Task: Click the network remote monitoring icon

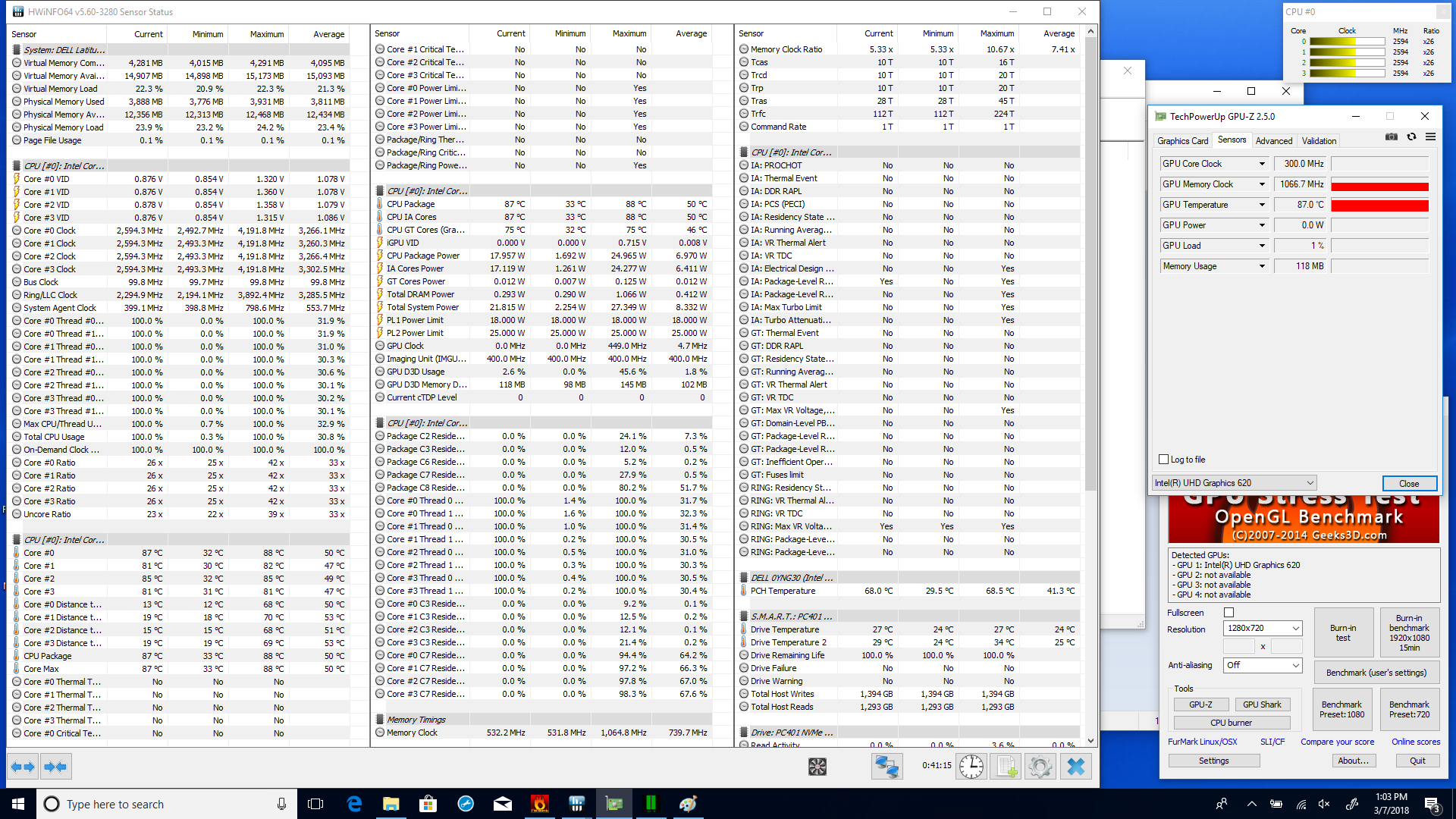Action: pos(886,767)
